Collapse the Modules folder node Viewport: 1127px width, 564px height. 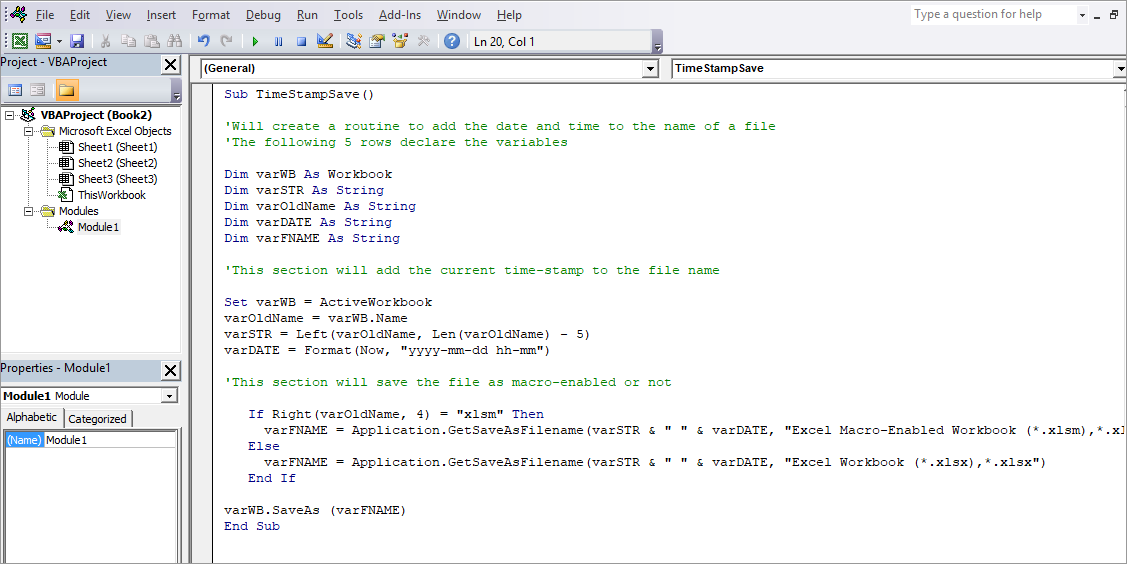28,211
